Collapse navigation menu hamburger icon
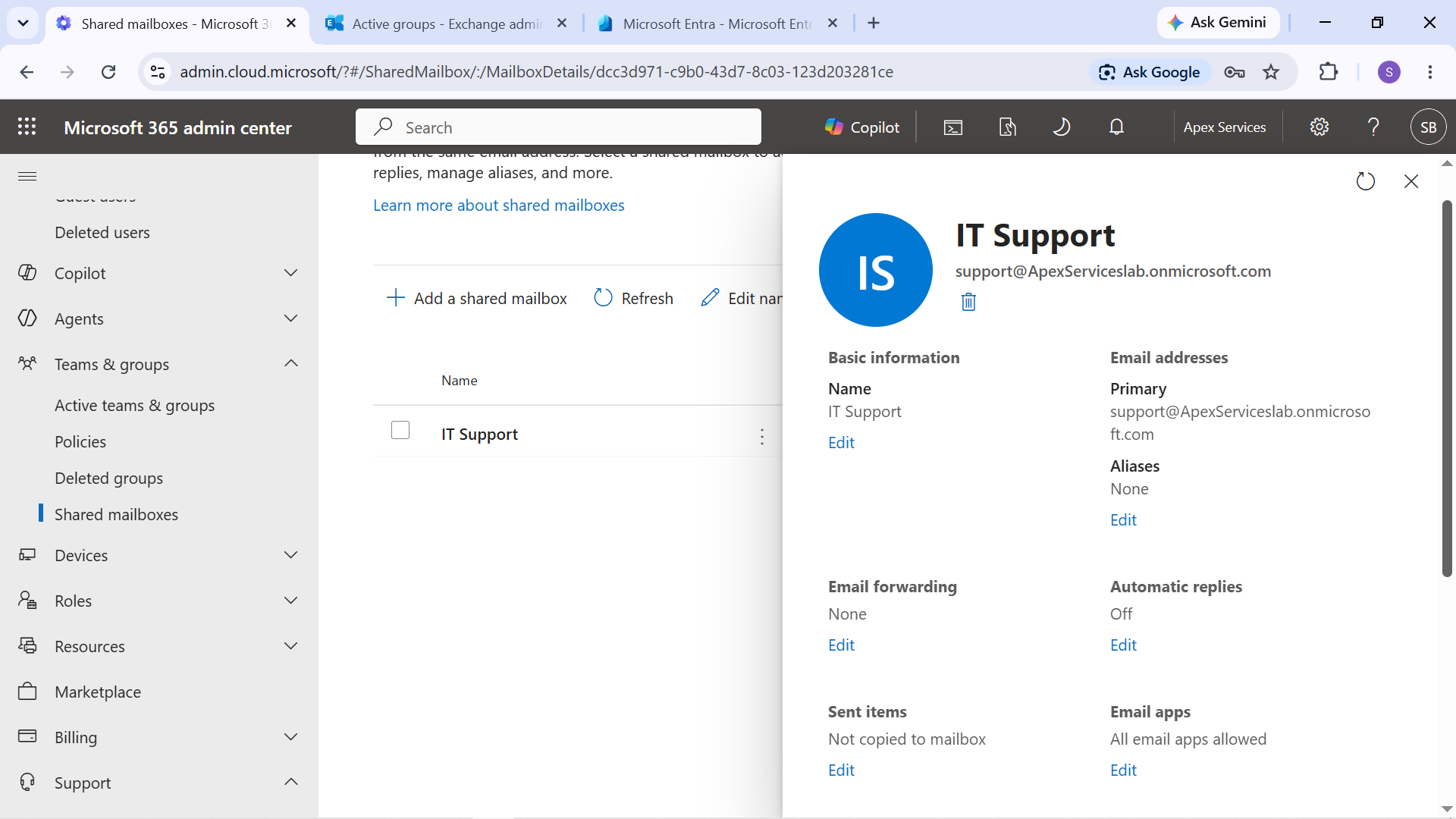The height and width of the screenshot is (819, 1456). [27, 176]
